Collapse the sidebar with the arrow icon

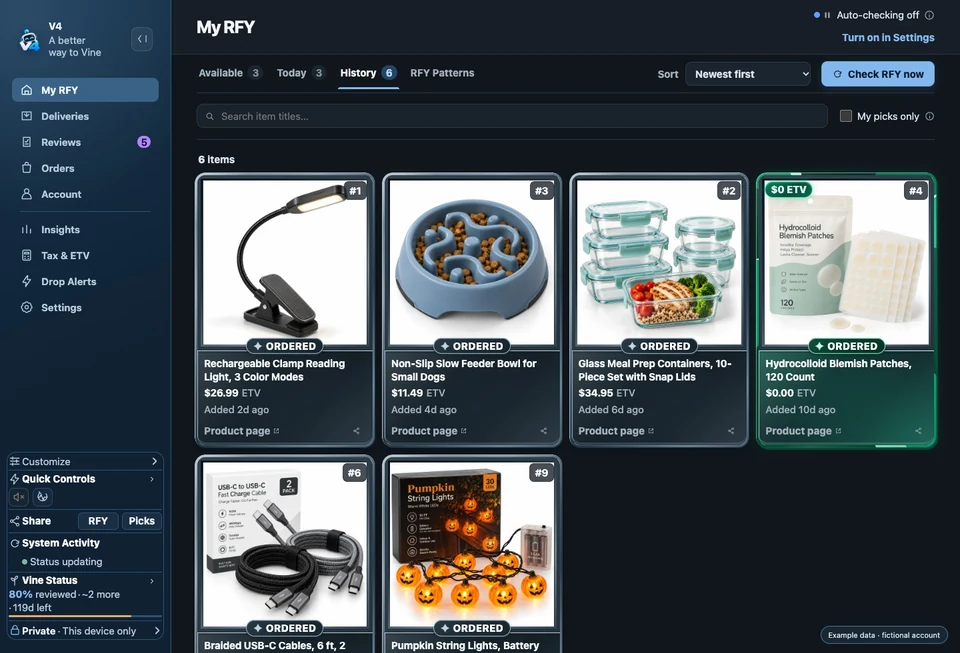click(141, 39)
